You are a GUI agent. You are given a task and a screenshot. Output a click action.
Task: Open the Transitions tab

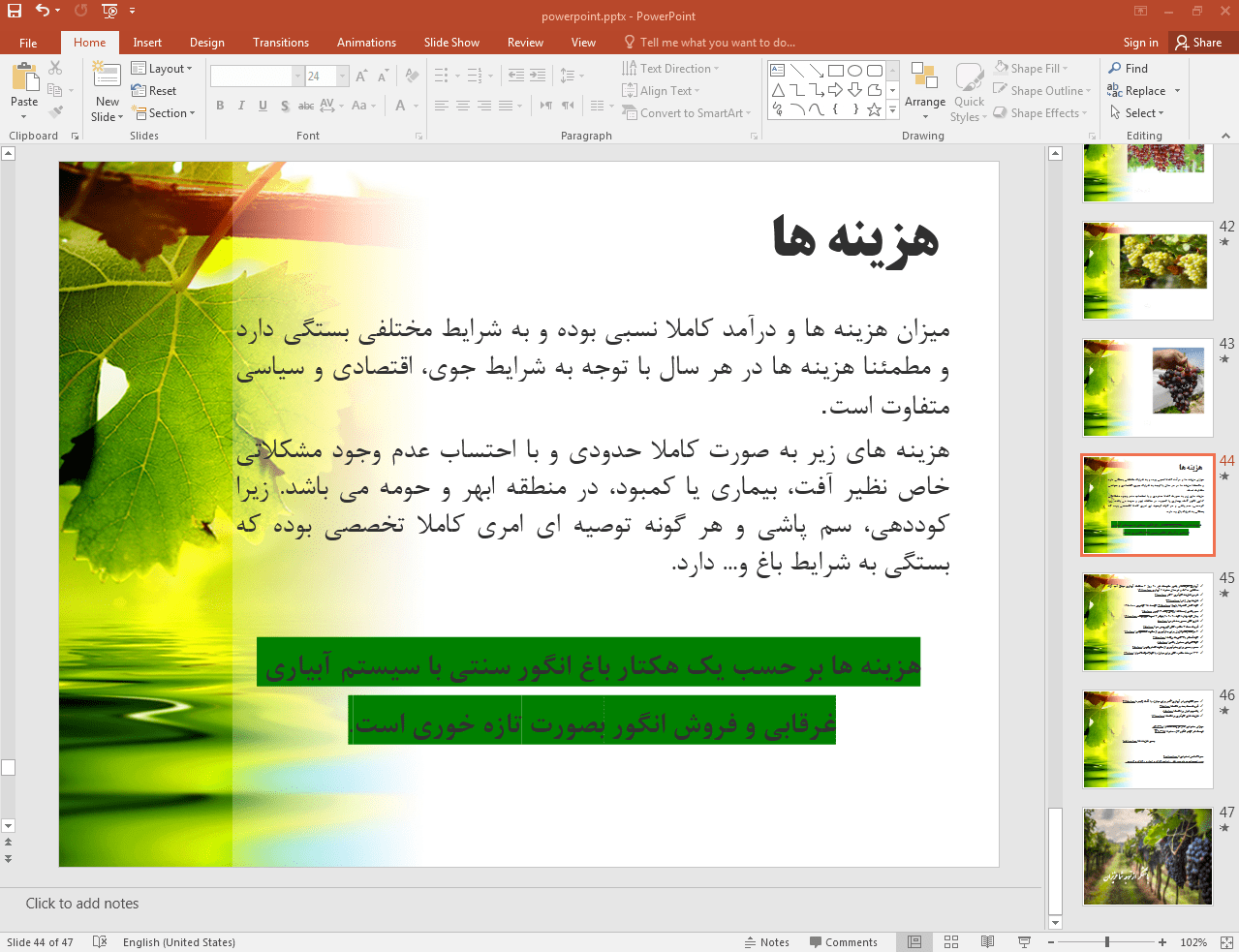[x=281, y=43]
